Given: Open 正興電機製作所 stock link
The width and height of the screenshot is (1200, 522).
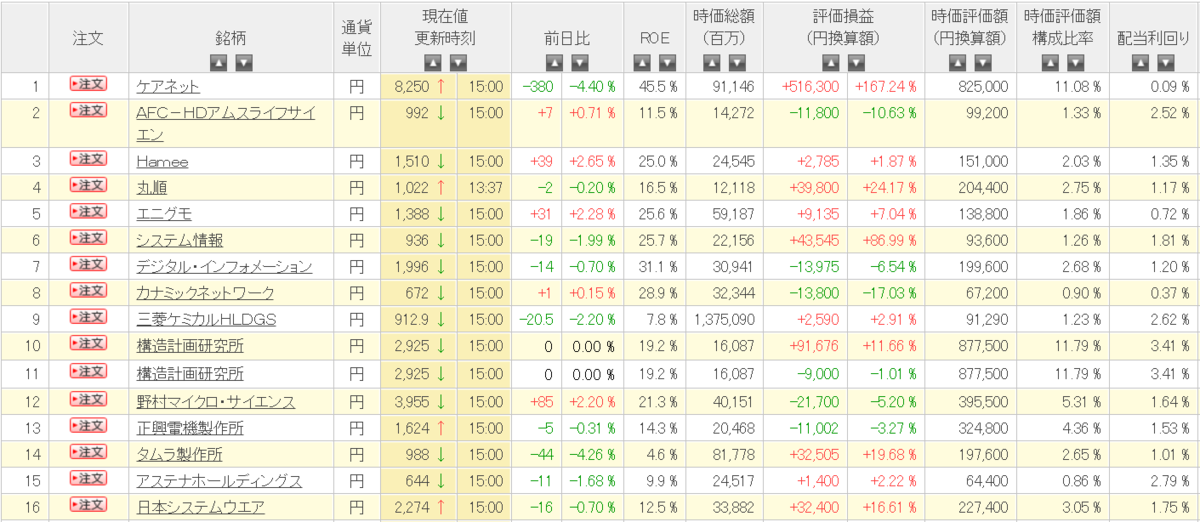Looking at the screenshot, I should tap(190, 428).
